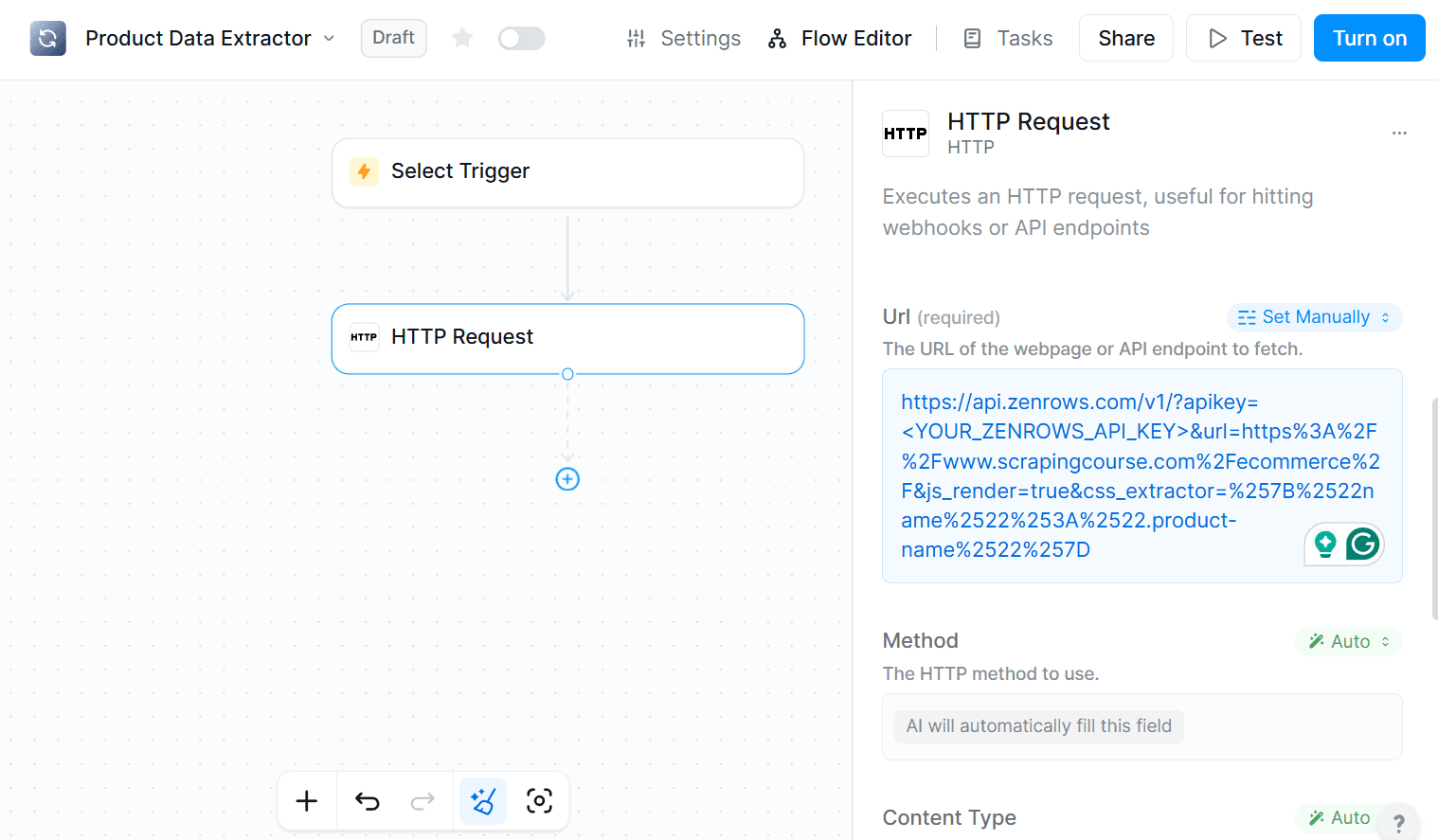Undo the last action
The height and width of the screenshot is (840, 1438).
point(368,801)
